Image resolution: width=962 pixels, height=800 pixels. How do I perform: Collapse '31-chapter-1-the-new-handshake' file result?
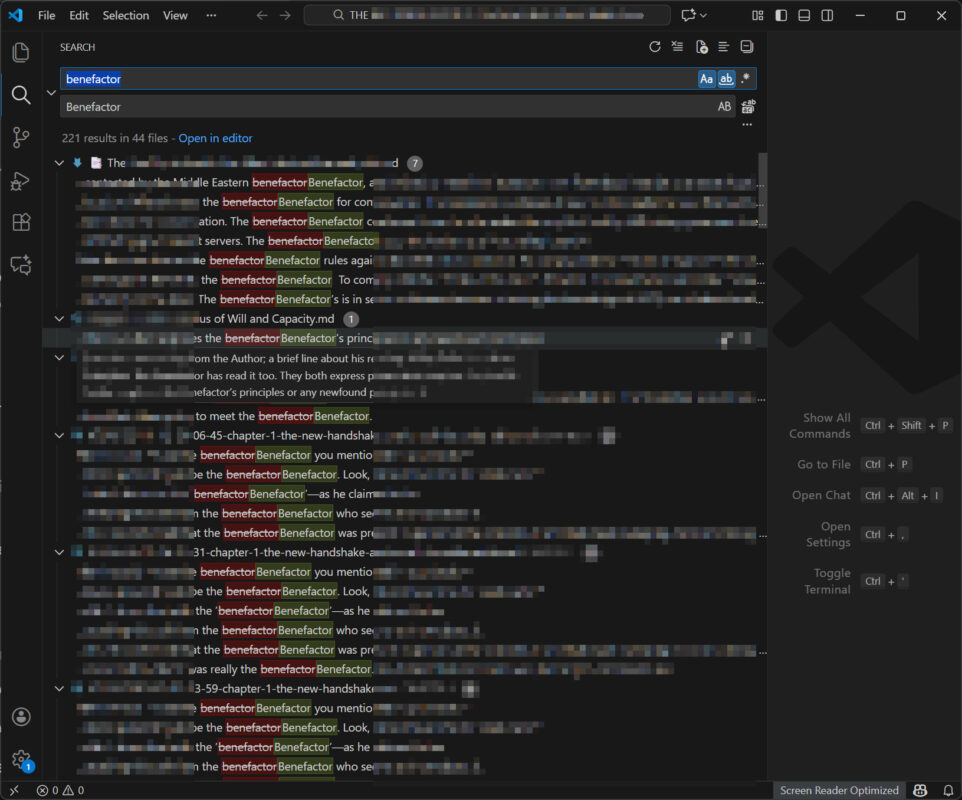coord(59,552)
